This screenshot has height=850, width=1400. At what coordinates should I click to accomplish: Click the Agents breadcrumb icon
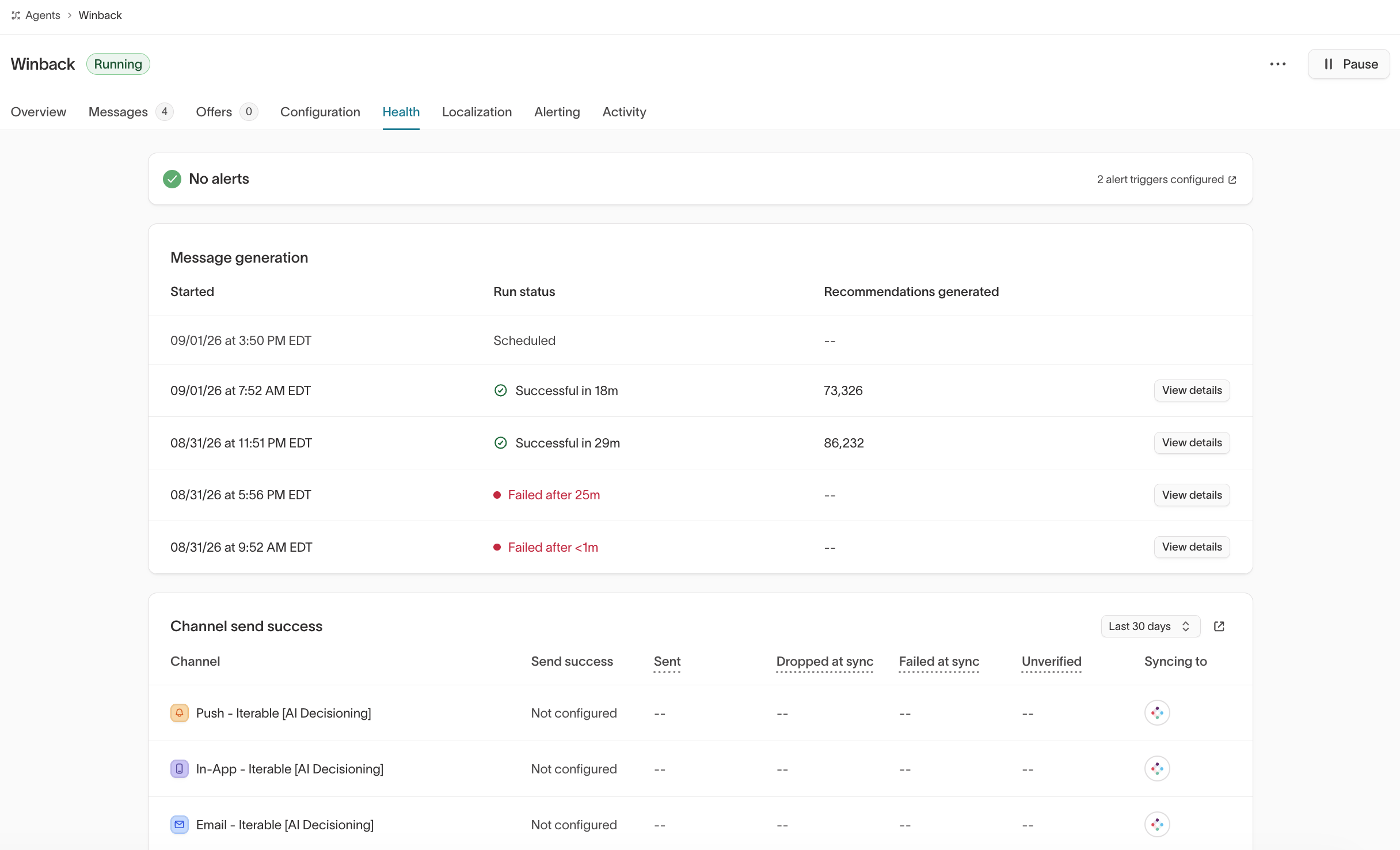[x=16, y=16]
